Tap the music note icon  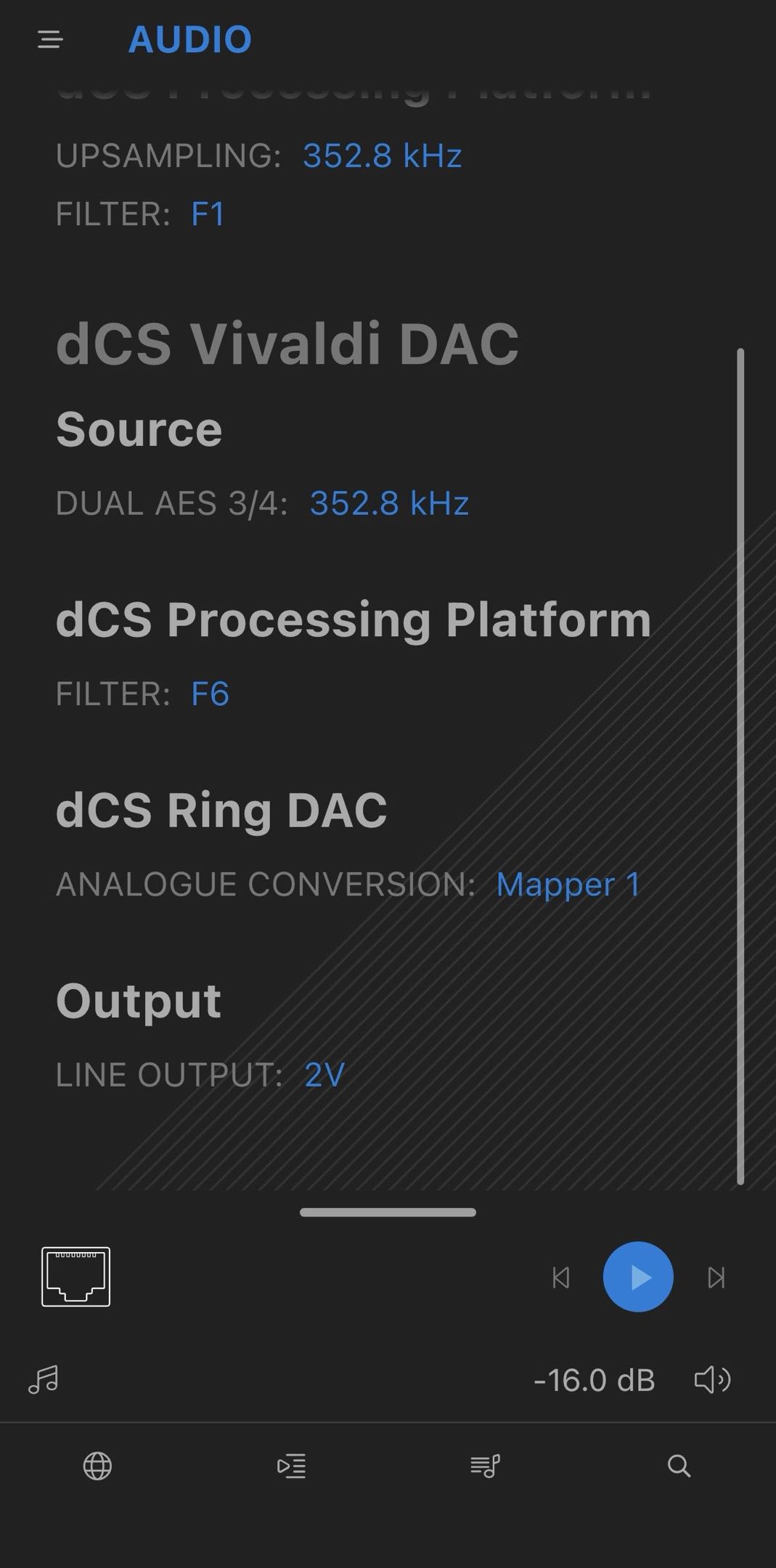click(x=44, y=1380)
